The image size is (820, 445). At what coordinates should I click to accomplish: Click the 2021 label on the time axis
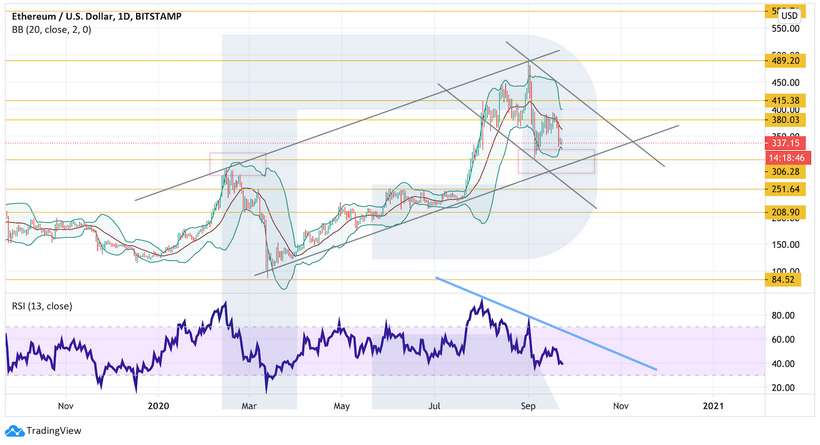coord(713,406)
